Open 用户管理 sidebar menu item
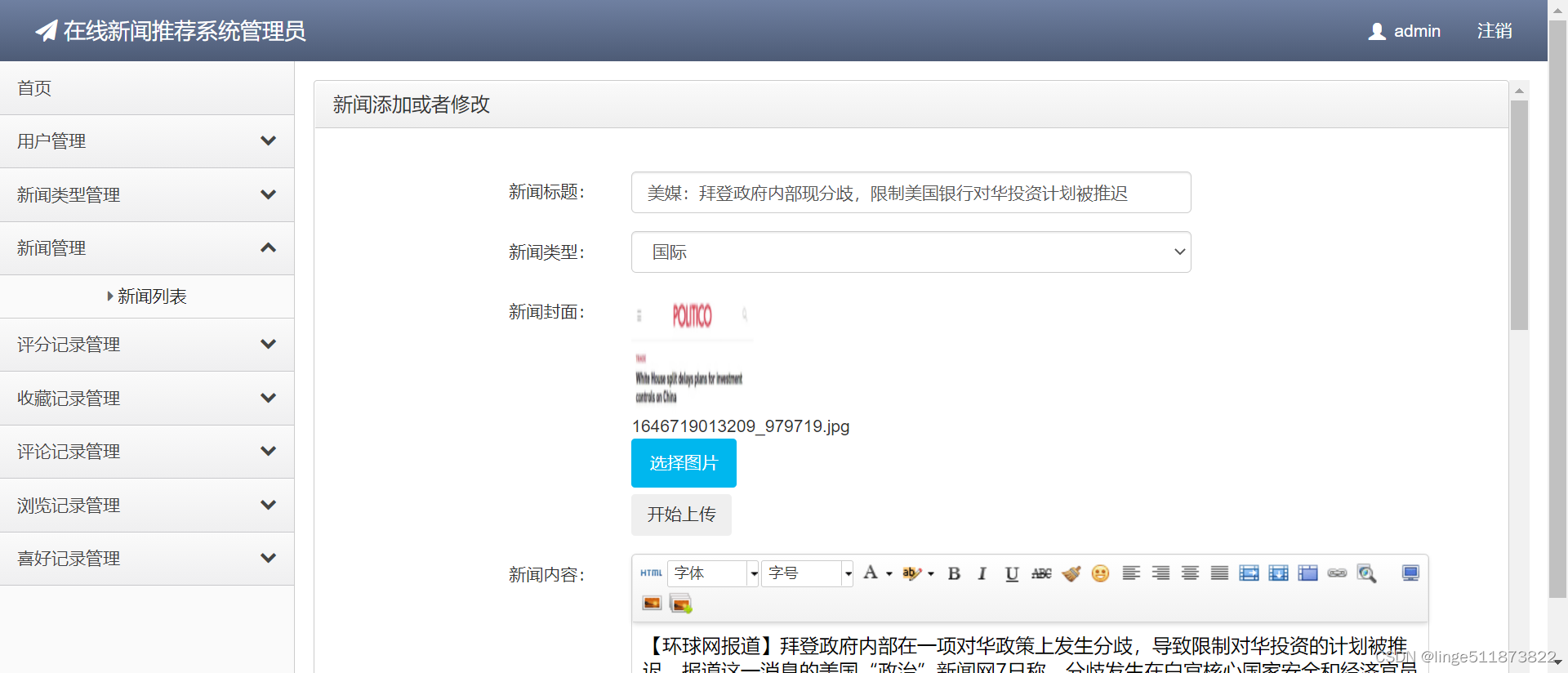Viewport: 1568px width, 673px height. tap(147, 141)
